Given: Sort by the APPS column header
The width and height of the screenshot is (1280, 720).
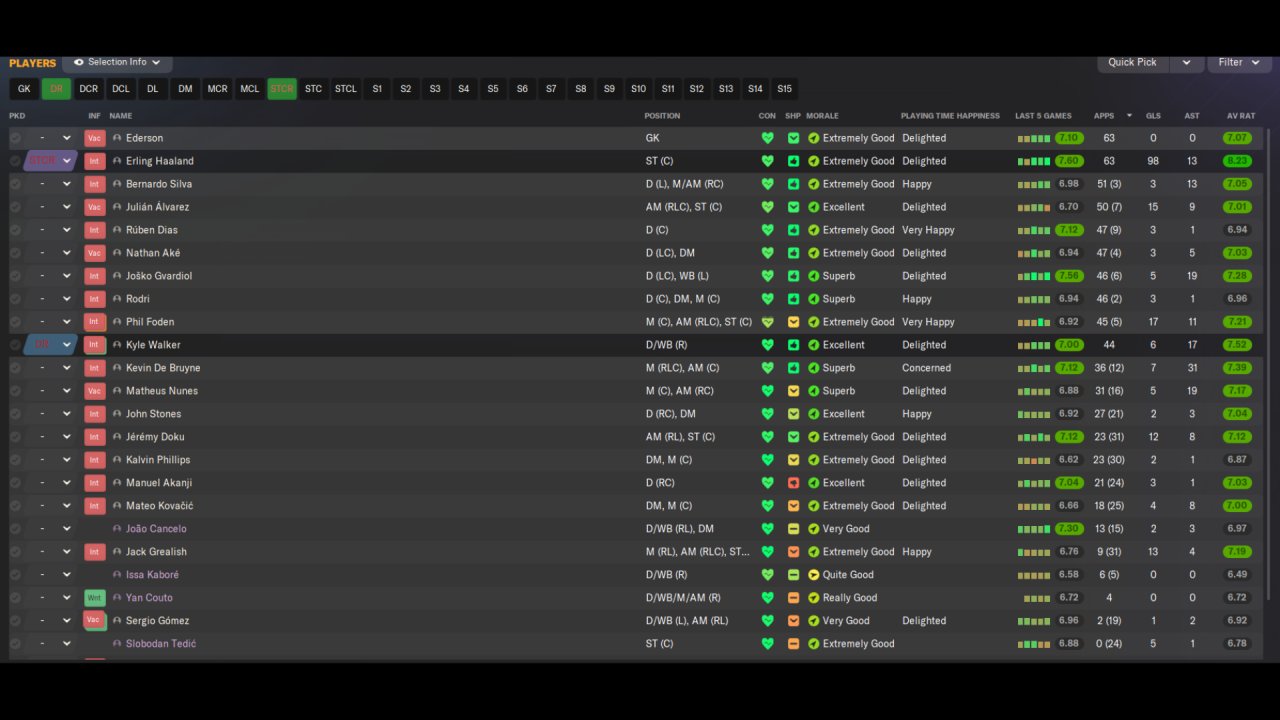Looking at the screenshot, I should tap(1104, 116).
